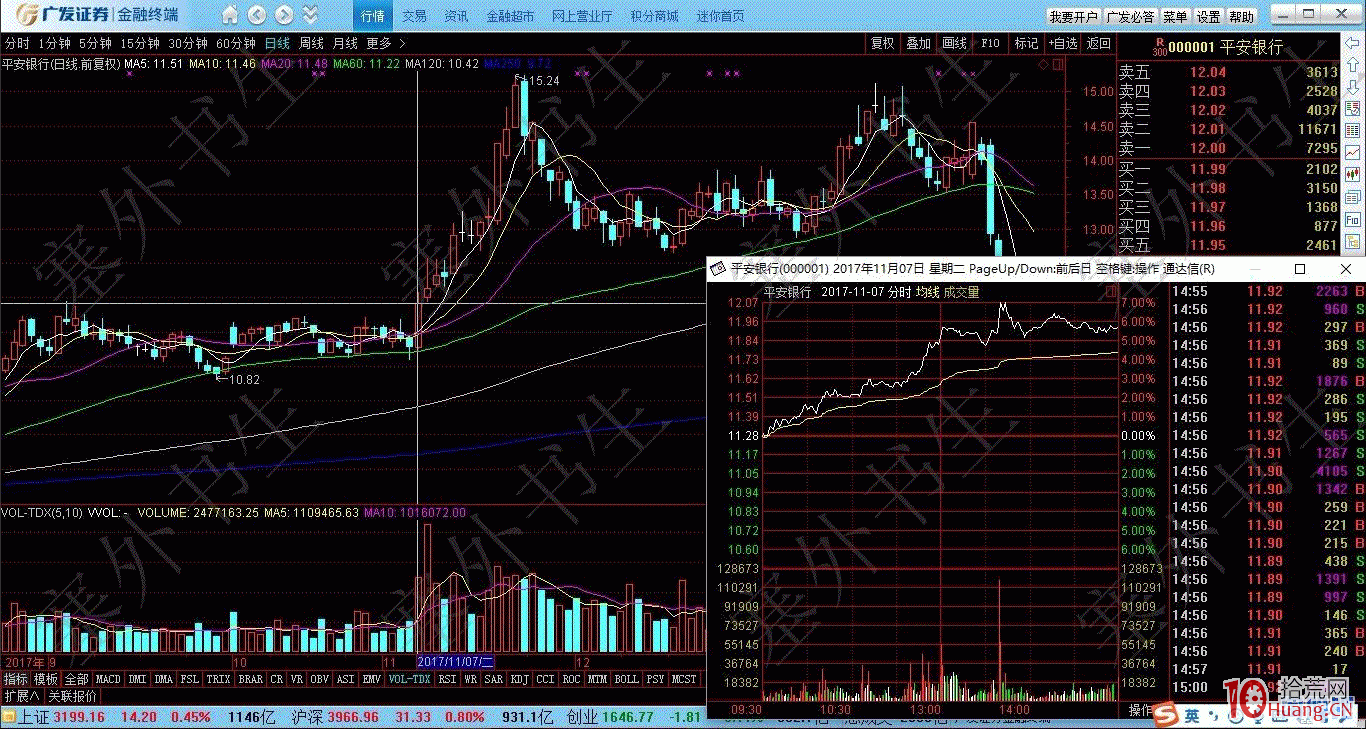Open the 菜单 menu

[1175, 17]
